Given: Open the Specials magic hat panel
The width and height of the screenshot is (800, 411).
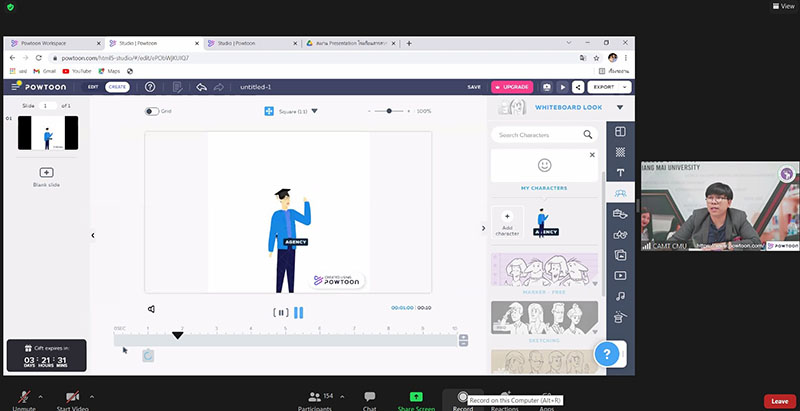Looking at the screenshot, I should coord(620,317).
